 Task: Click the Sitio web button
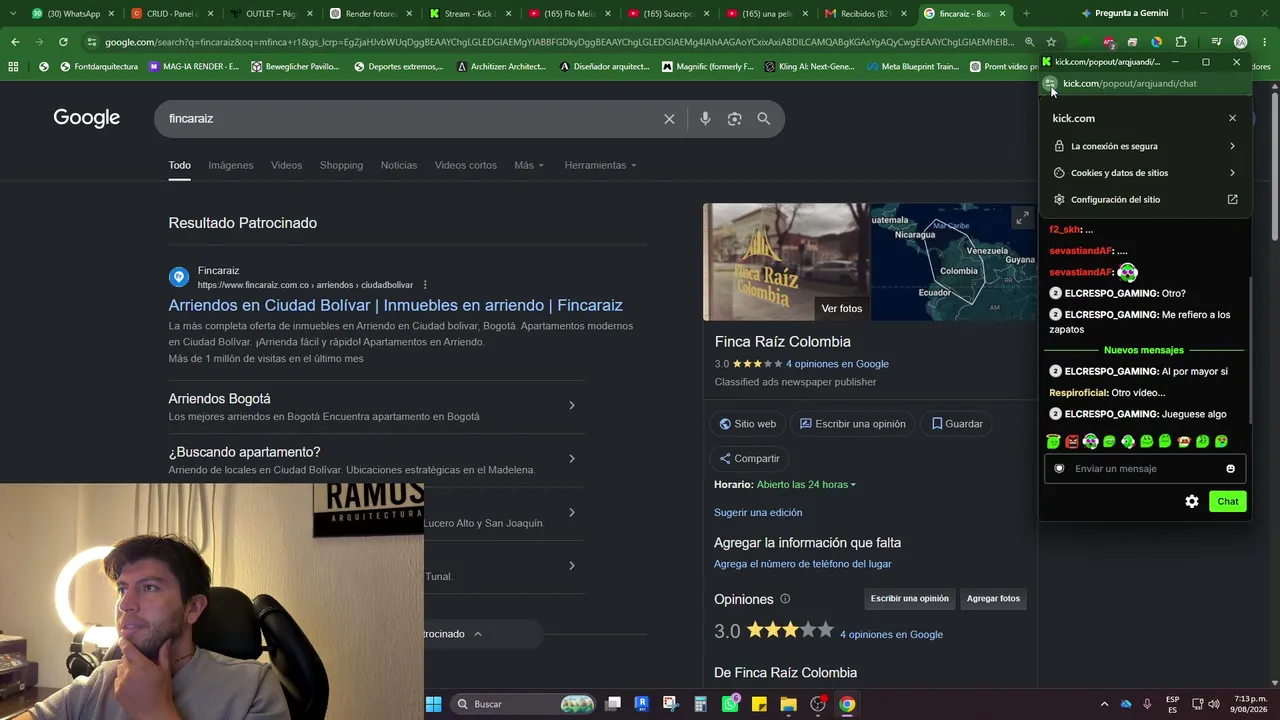747,424
